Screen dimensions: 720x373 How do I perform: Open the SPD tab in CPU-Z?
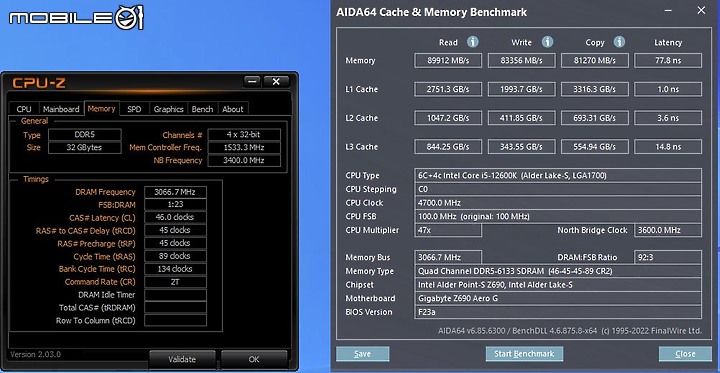click(x=134, y=109)
